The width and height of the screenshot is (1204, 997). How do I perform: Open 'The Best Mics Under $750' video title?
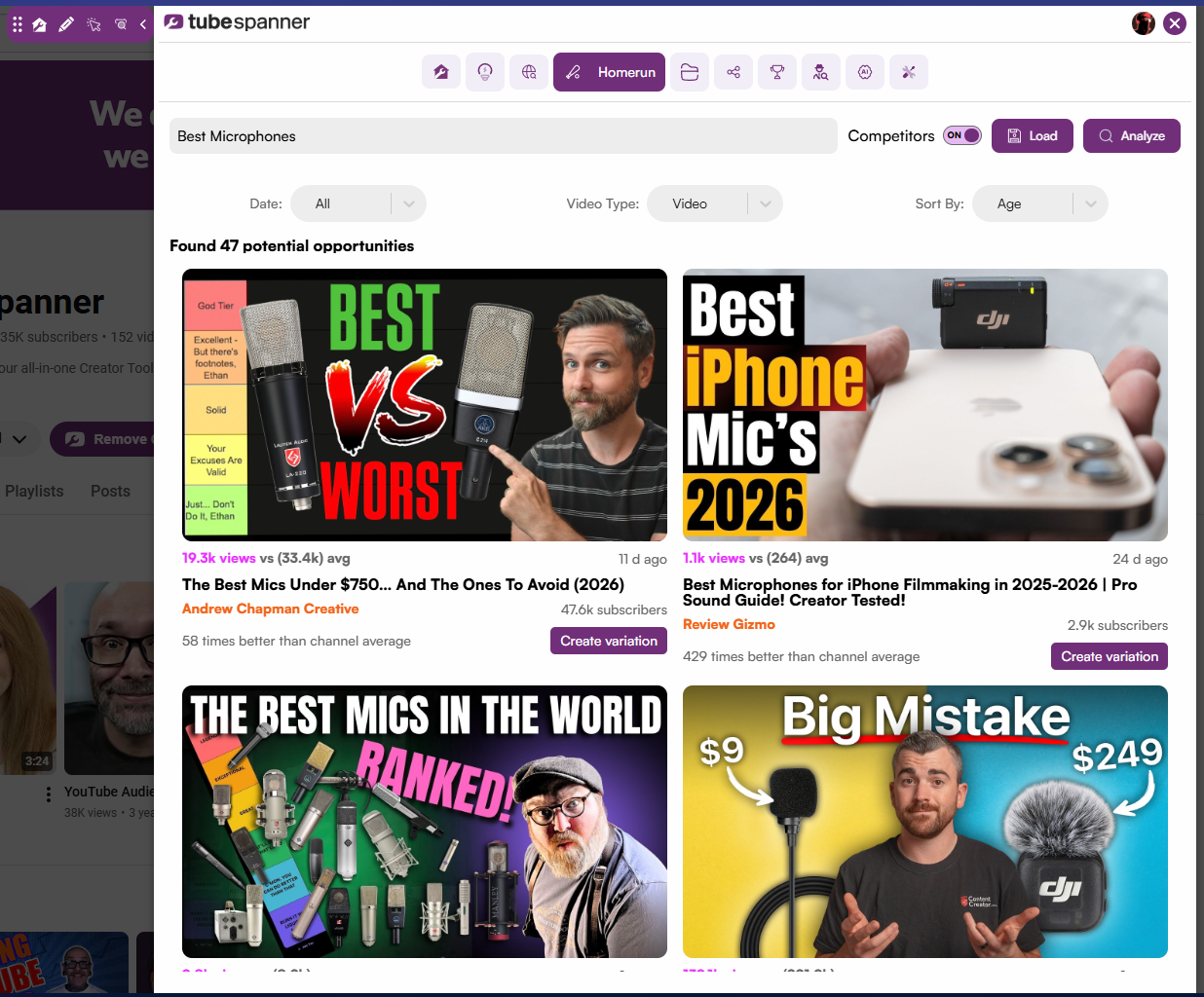tap(403, 584)
